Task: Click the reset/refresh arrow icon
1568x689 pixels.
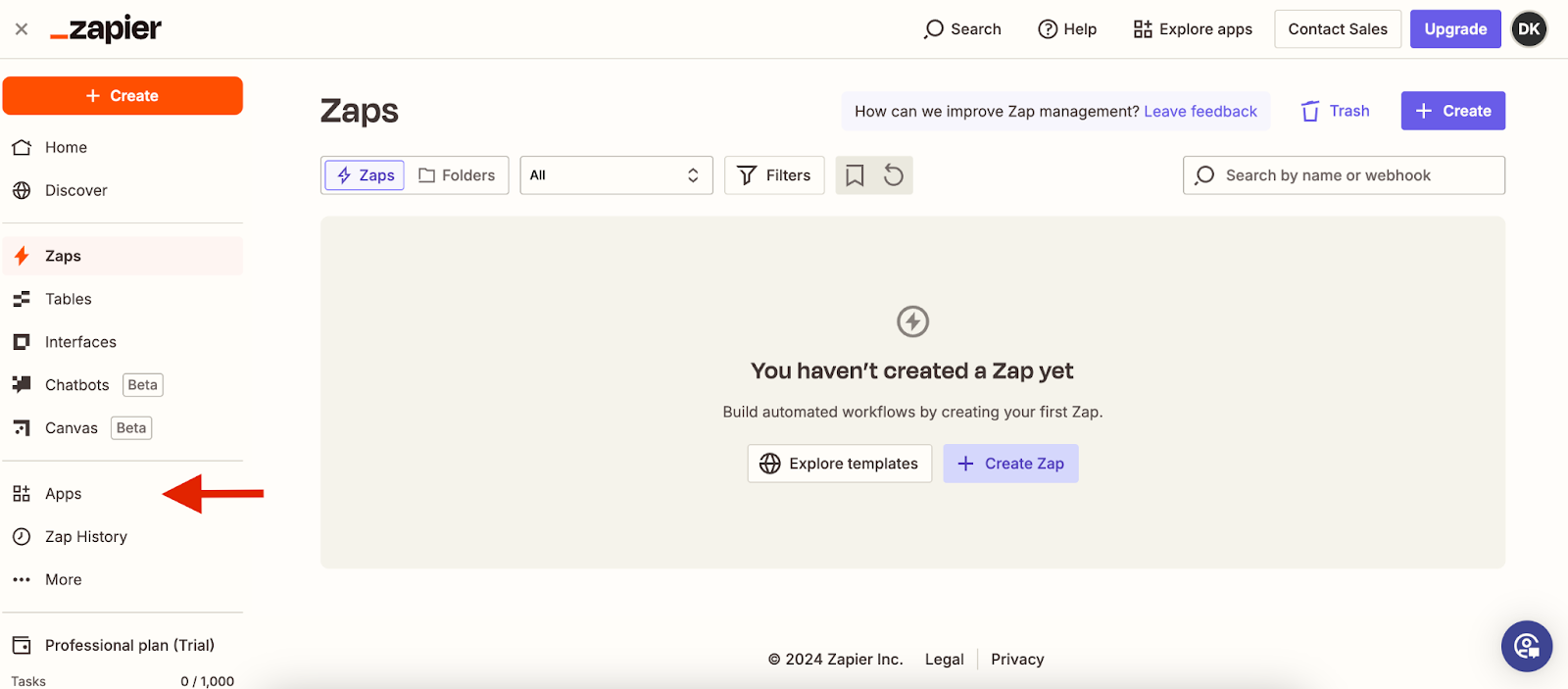Action: 893,175
